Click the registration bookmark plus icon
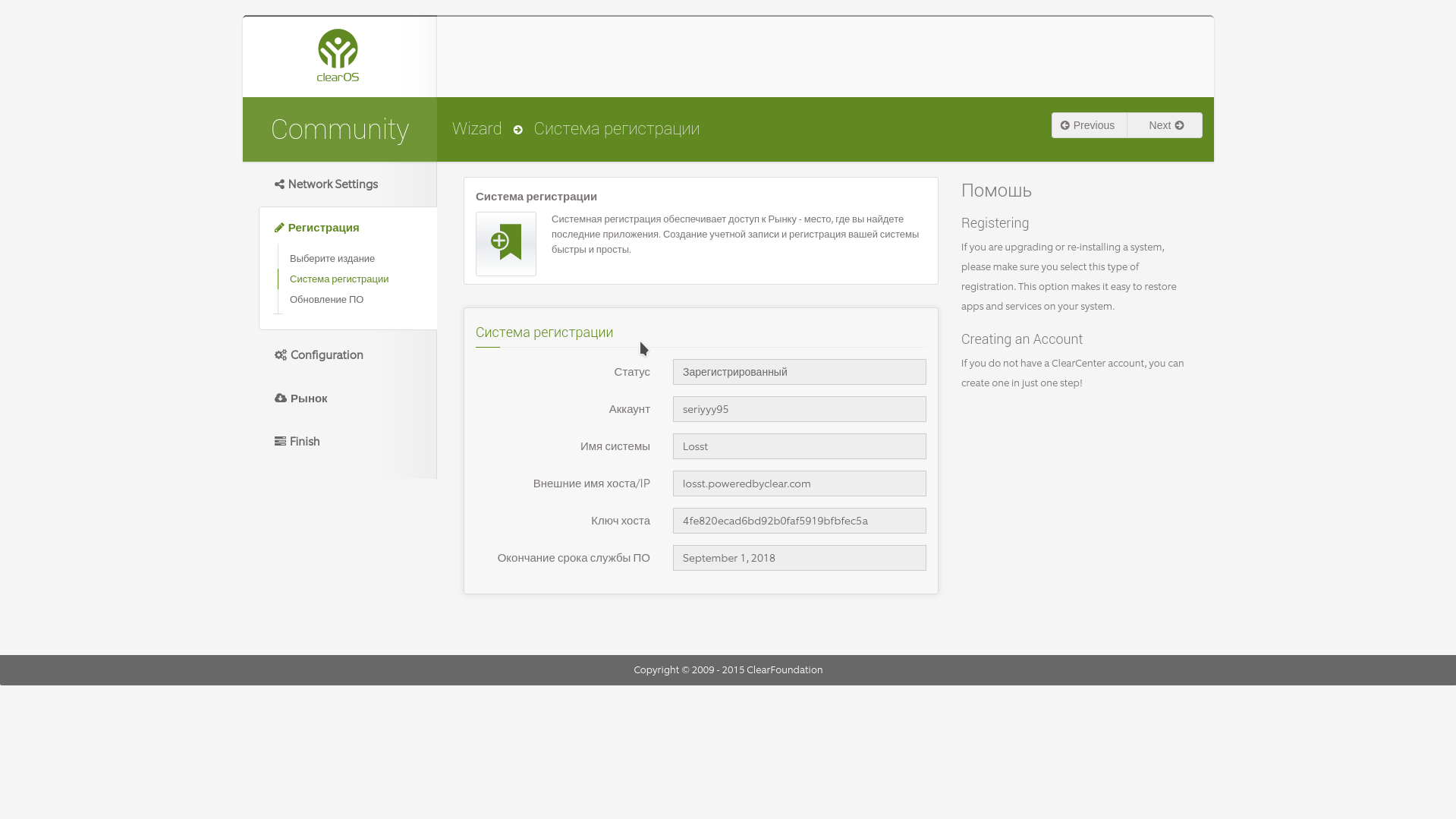The image size is (1456, 819). pos(506,244)
